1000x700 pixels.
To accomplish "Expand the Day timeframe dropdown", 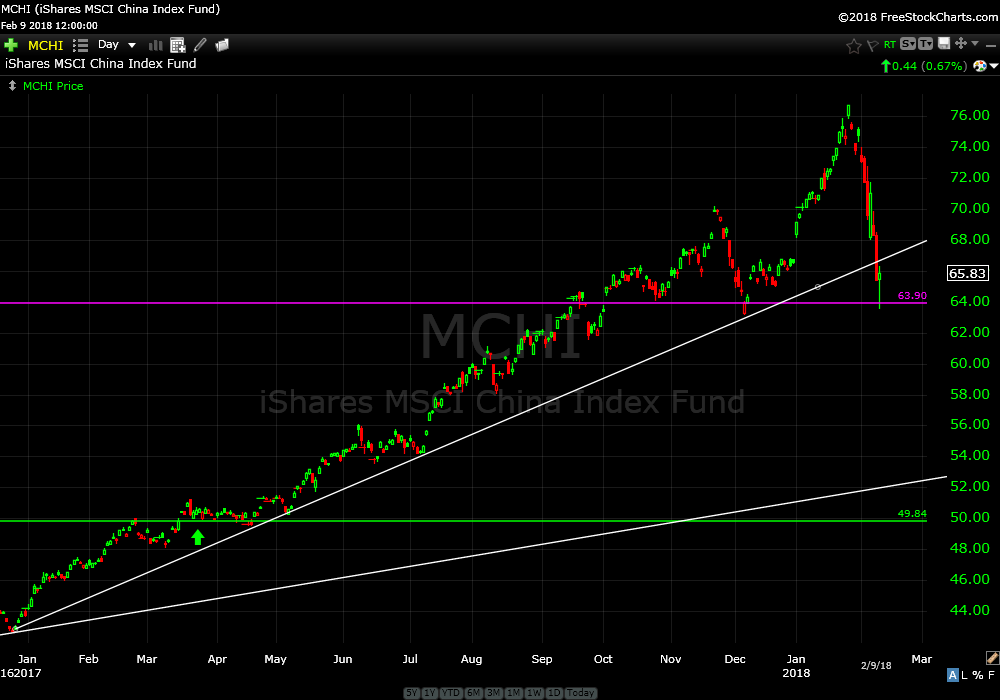I will click(132, 45).
